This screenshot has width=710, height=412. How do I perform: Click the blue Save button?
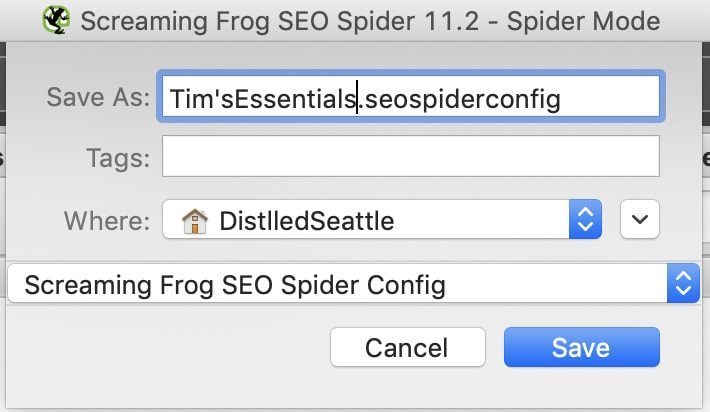(x=581, y=347)
